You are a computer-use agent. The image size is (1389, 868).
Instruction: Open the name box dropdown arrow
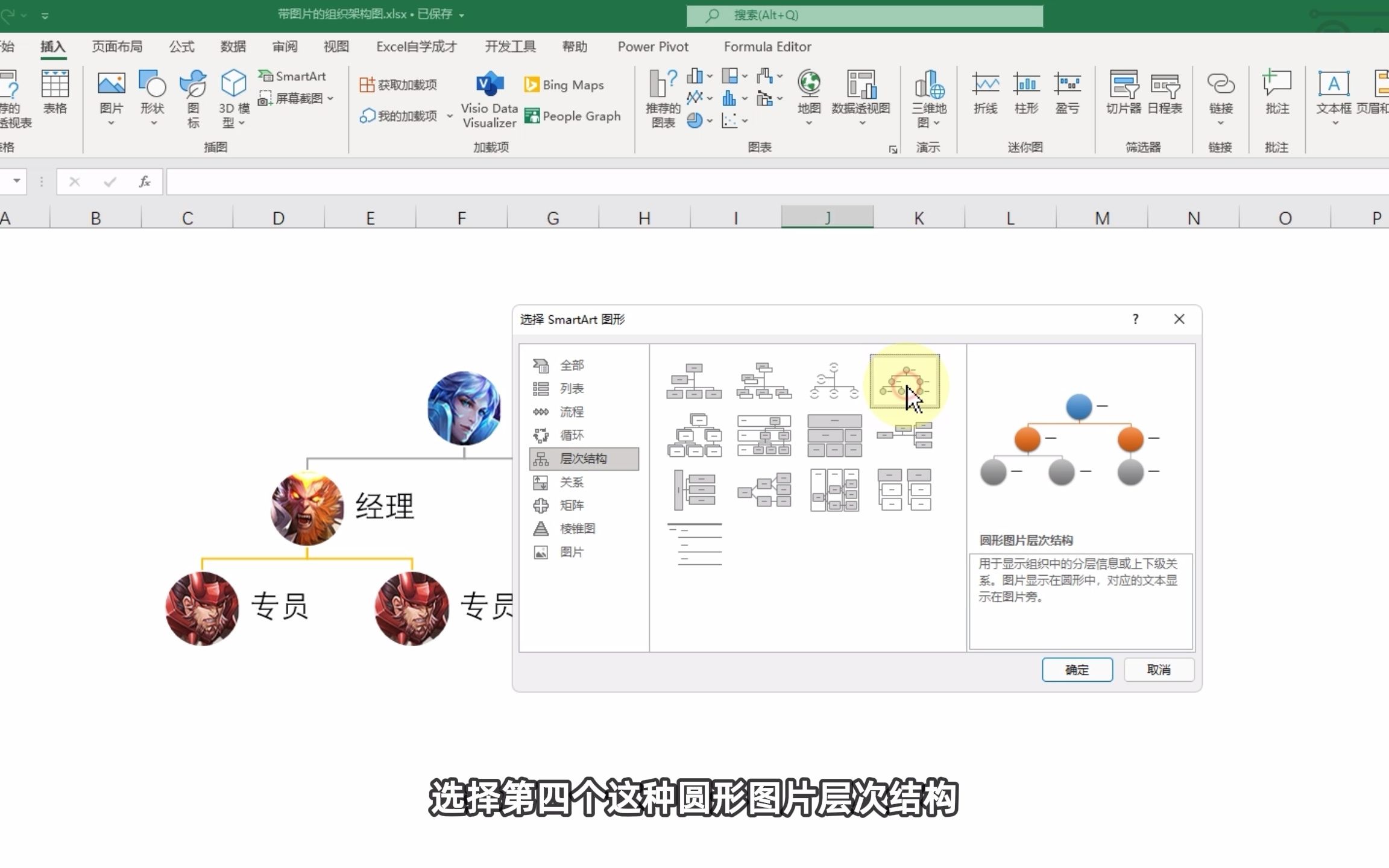[17, 181]
